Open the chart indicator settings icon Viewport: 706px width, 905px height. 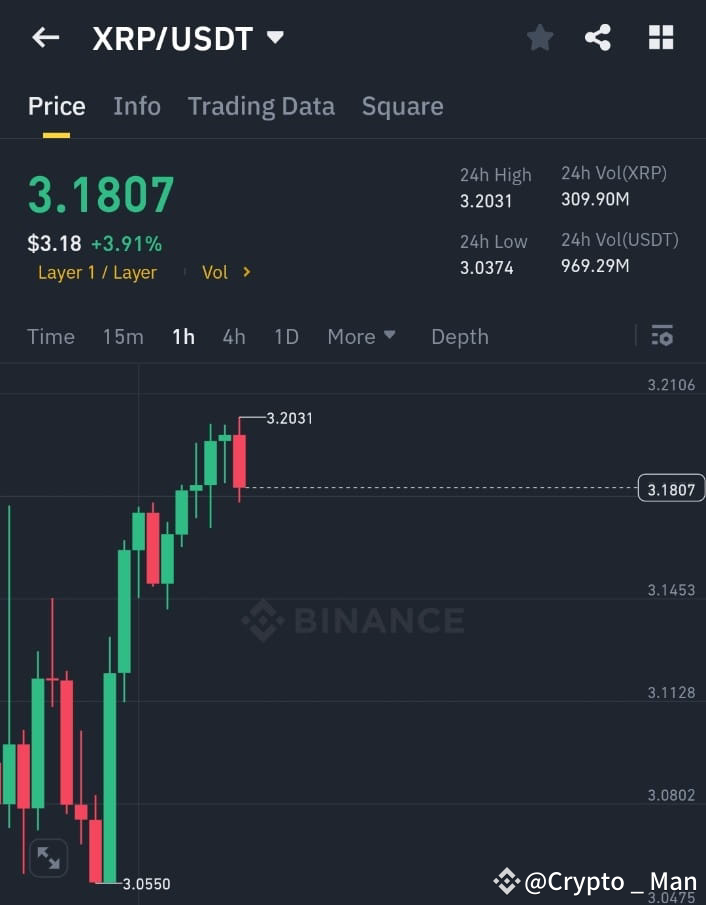pyautogui.click(x=662, y=336)
